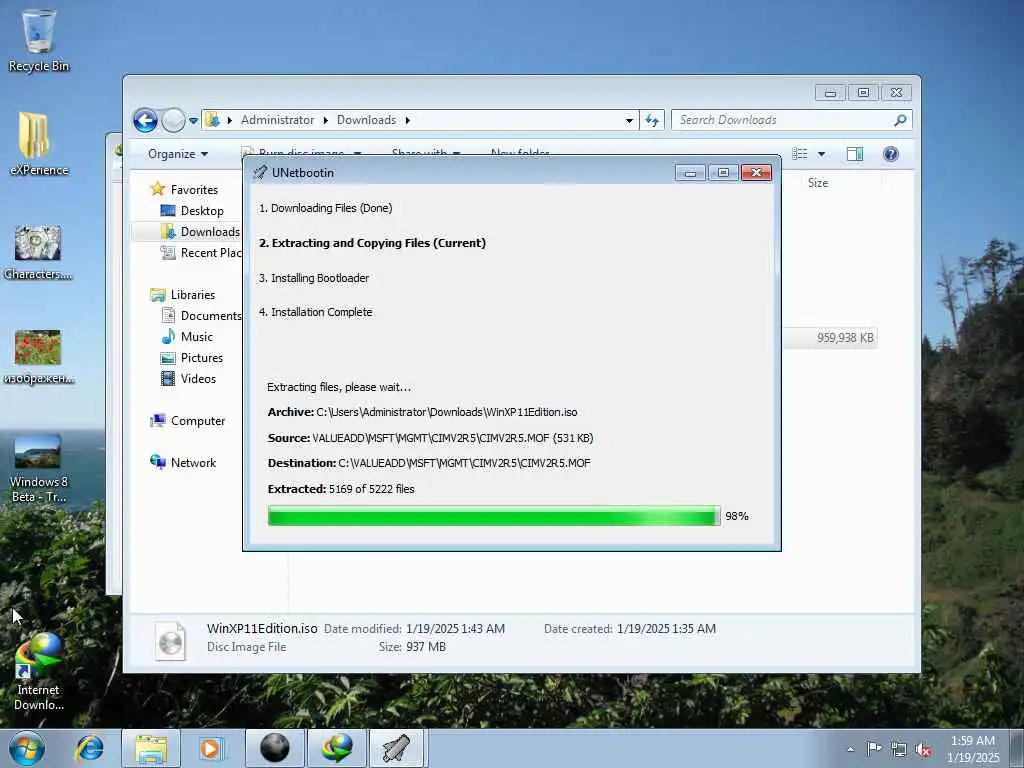The height and width of the screenshot is (768, 1024).
Task: Open the Windows Start menu orb
Action: click(x=27, y=748)
